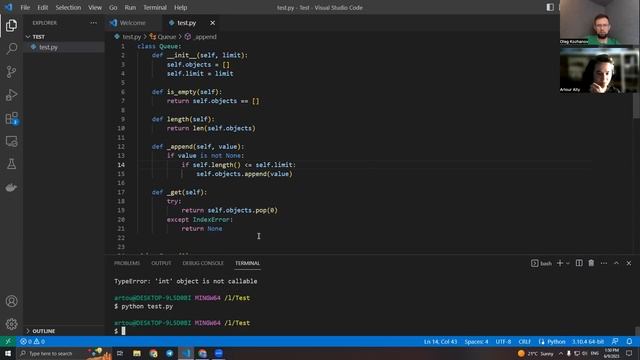Switch to the DEBUG CONSOLE tab
Screen dimensions: 640x360
(x=203, y=263)
